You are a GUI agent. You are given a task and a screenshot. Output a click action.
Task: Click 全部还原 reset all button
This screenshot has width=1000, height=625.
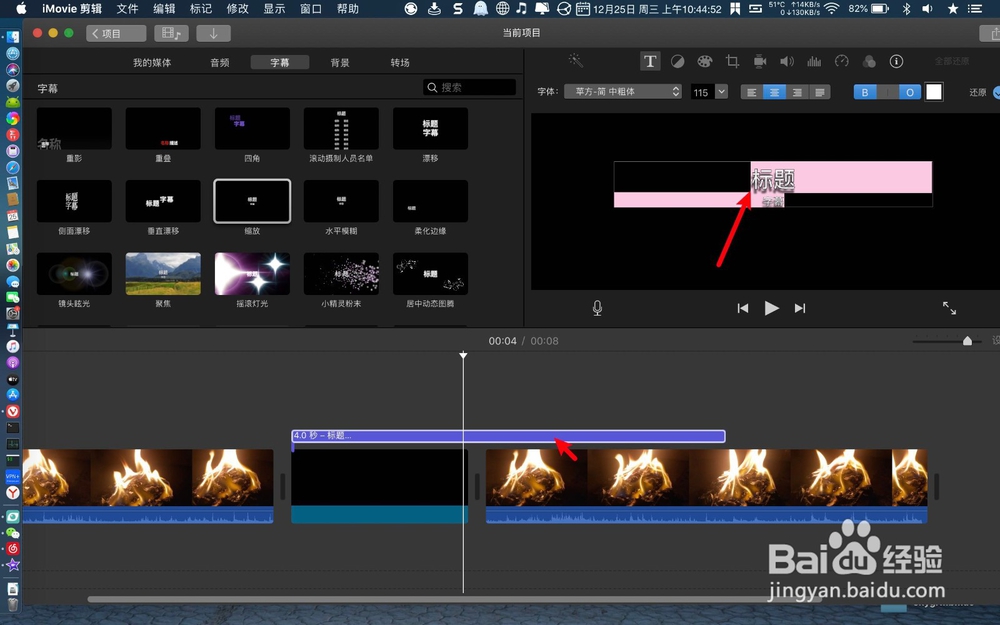[x=952, y=61]
